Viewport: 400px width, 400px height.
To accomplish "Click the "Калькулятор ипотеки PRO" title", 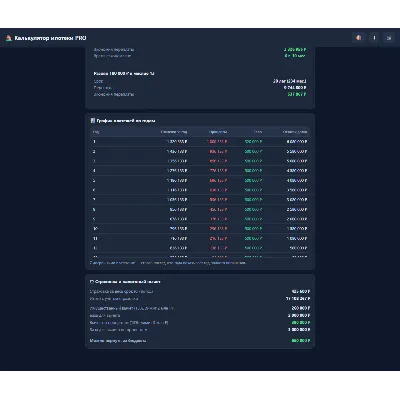I will click(50, 38).
